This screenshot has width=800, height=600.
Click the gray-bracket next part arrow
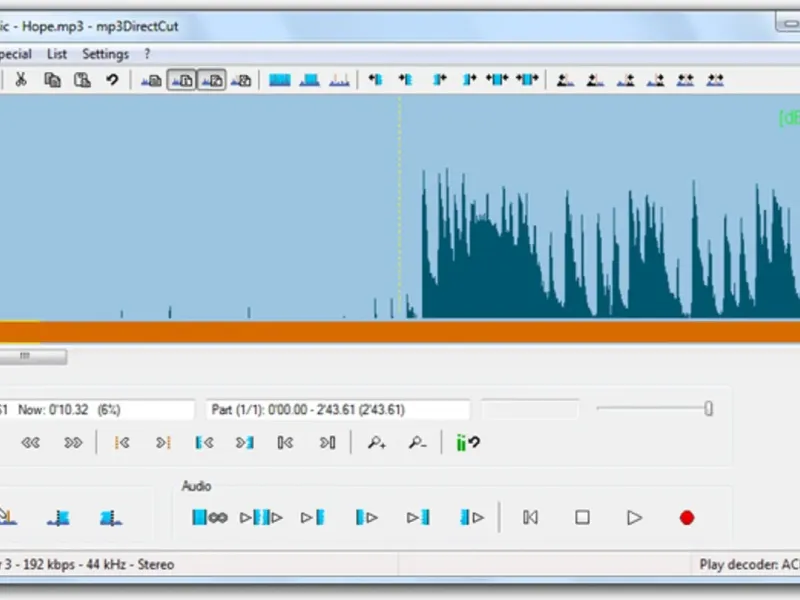[328, 443]
